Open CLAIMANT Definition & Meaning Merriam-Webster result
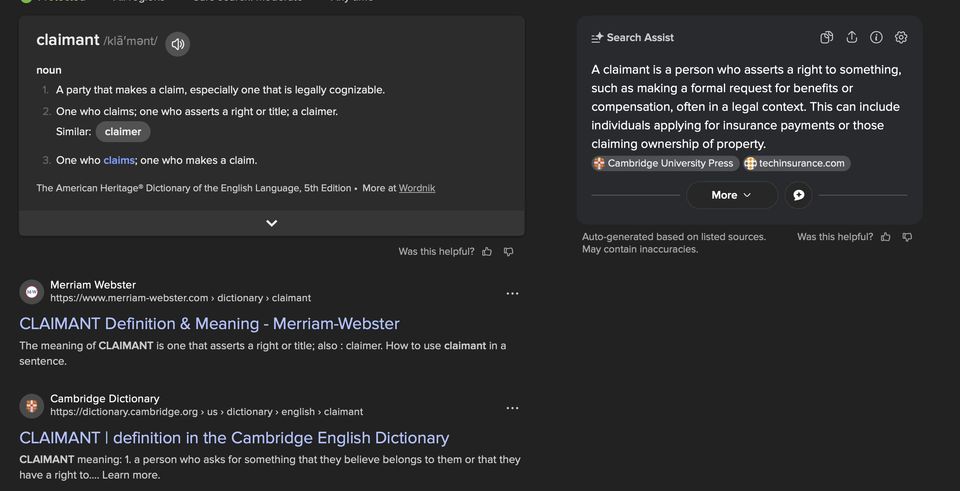The width and height of the screenshot is (960, 491). (209, 324)
